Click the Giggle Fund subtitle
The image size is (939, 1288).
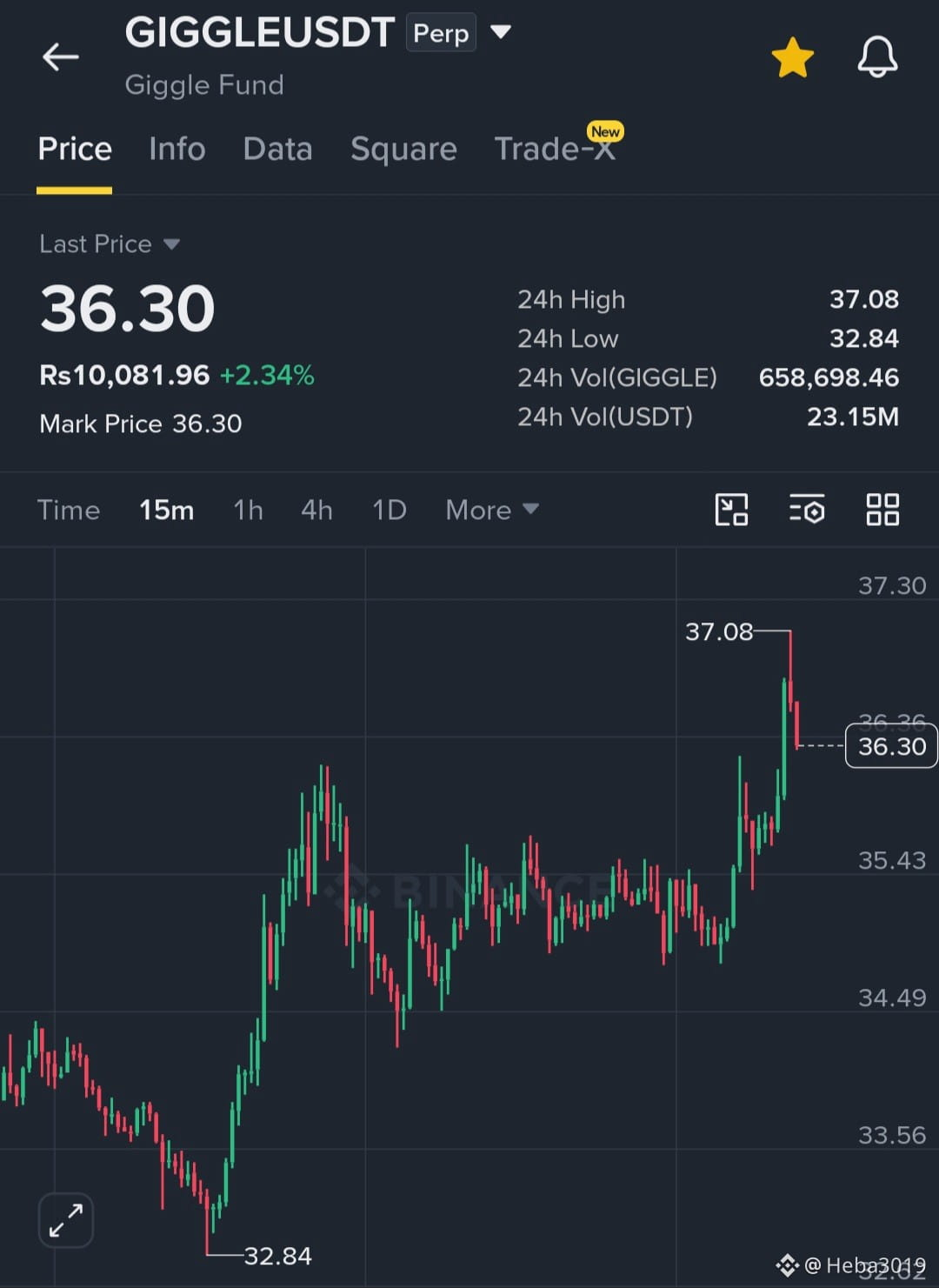[204, 85]
